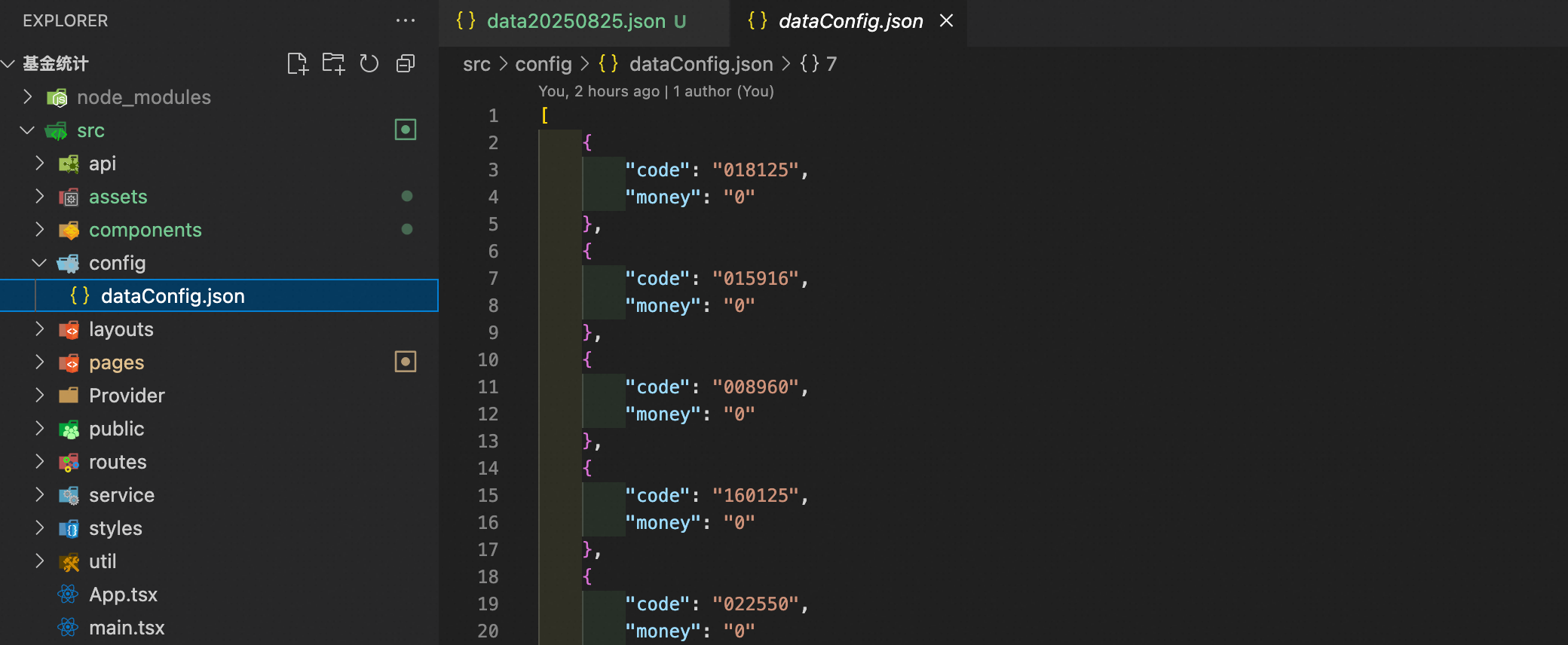Image resolution: width=1568 pixels, height=645 pixels.
Task: Click the opening bracket on line 1
Action: click(x=544, y=116)
